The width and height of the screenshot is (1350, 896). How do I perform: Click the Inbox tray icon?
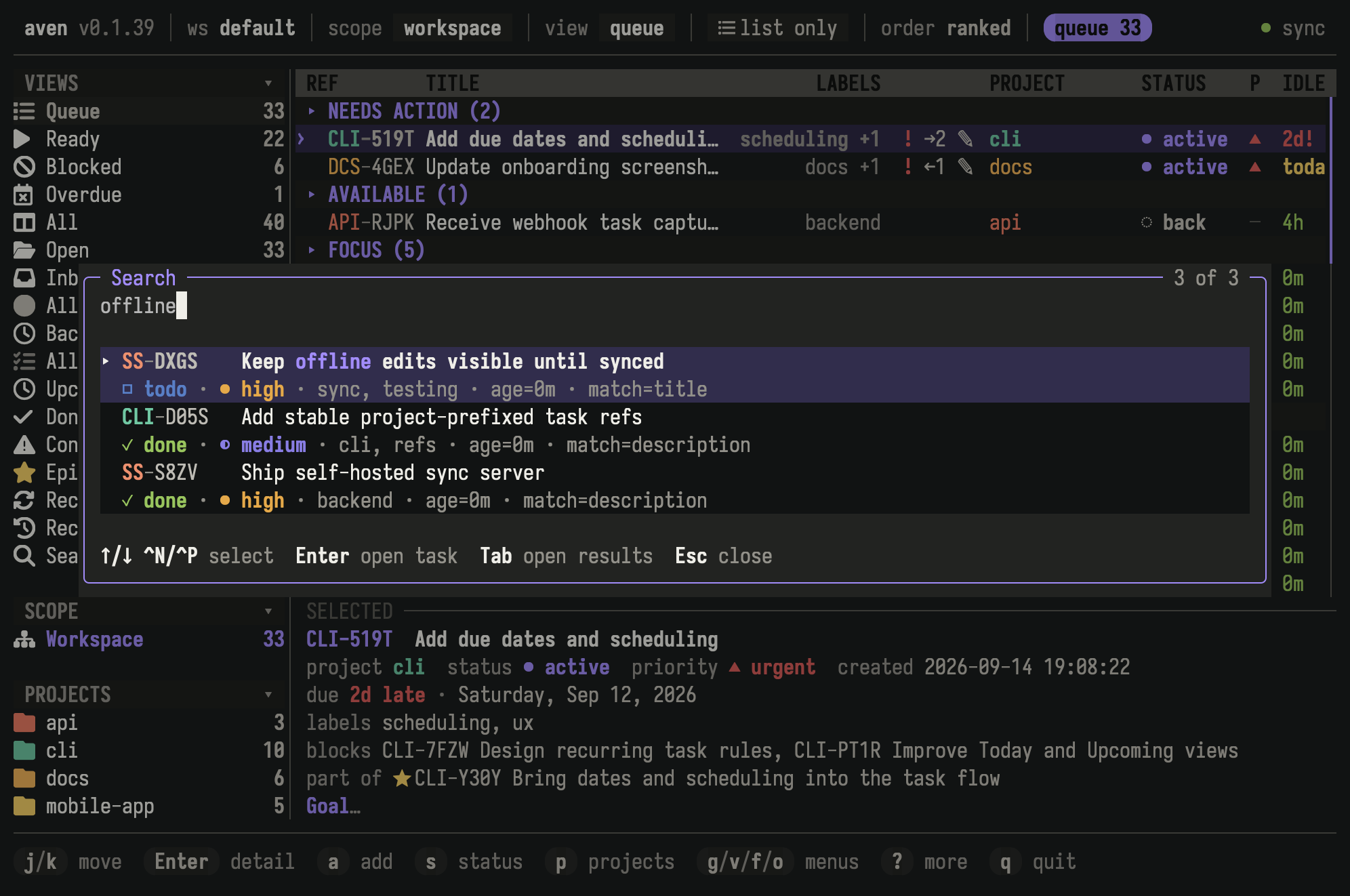pyautogui.click(x=24, y=278)
